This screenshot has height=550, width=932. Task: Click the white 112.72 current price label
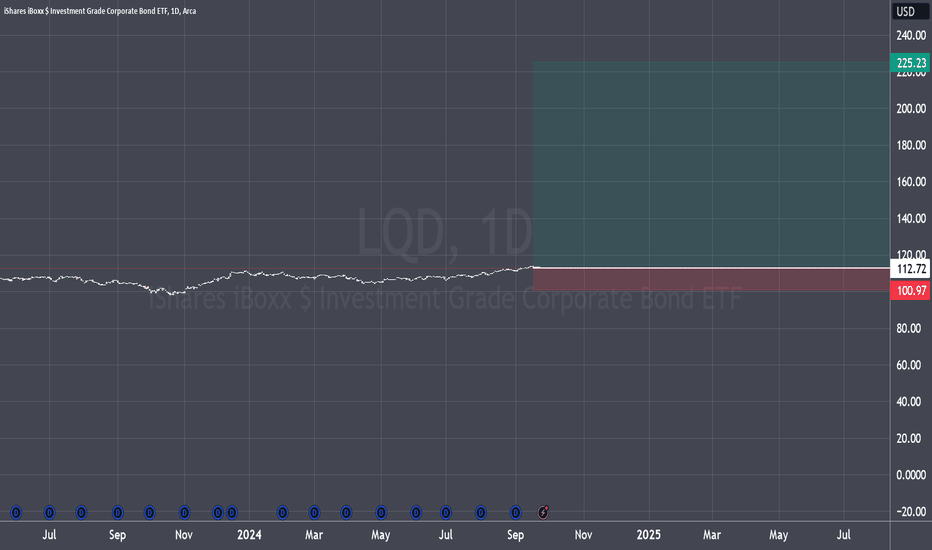click(910, 269)
